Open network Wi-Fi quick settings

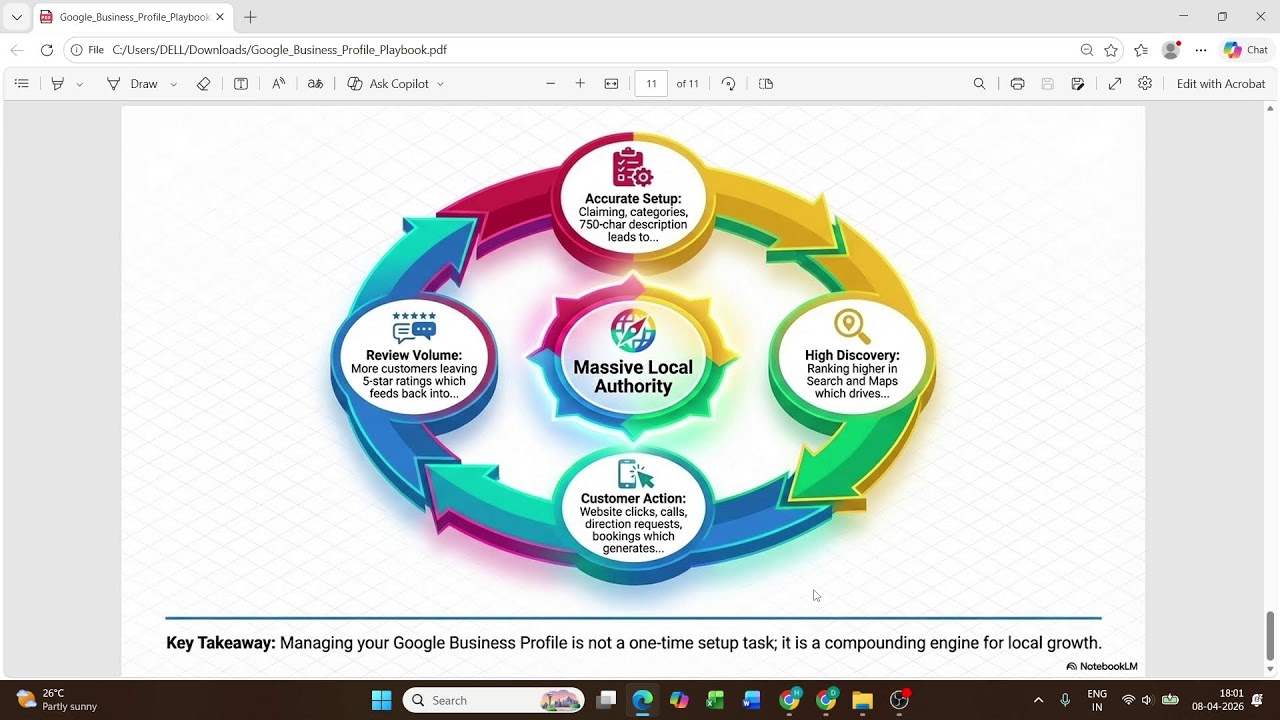pos(1129,700)
